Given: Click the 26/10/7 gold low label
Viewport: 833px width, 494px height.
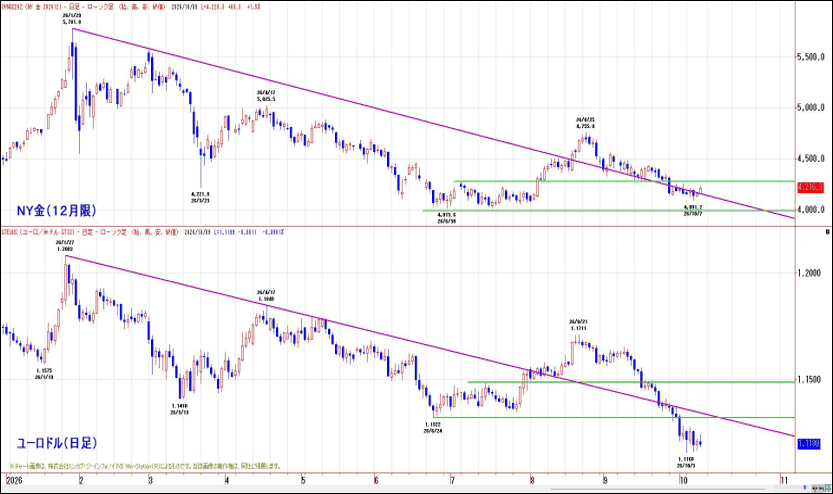Looking at the screenshot, I should 693,213.
